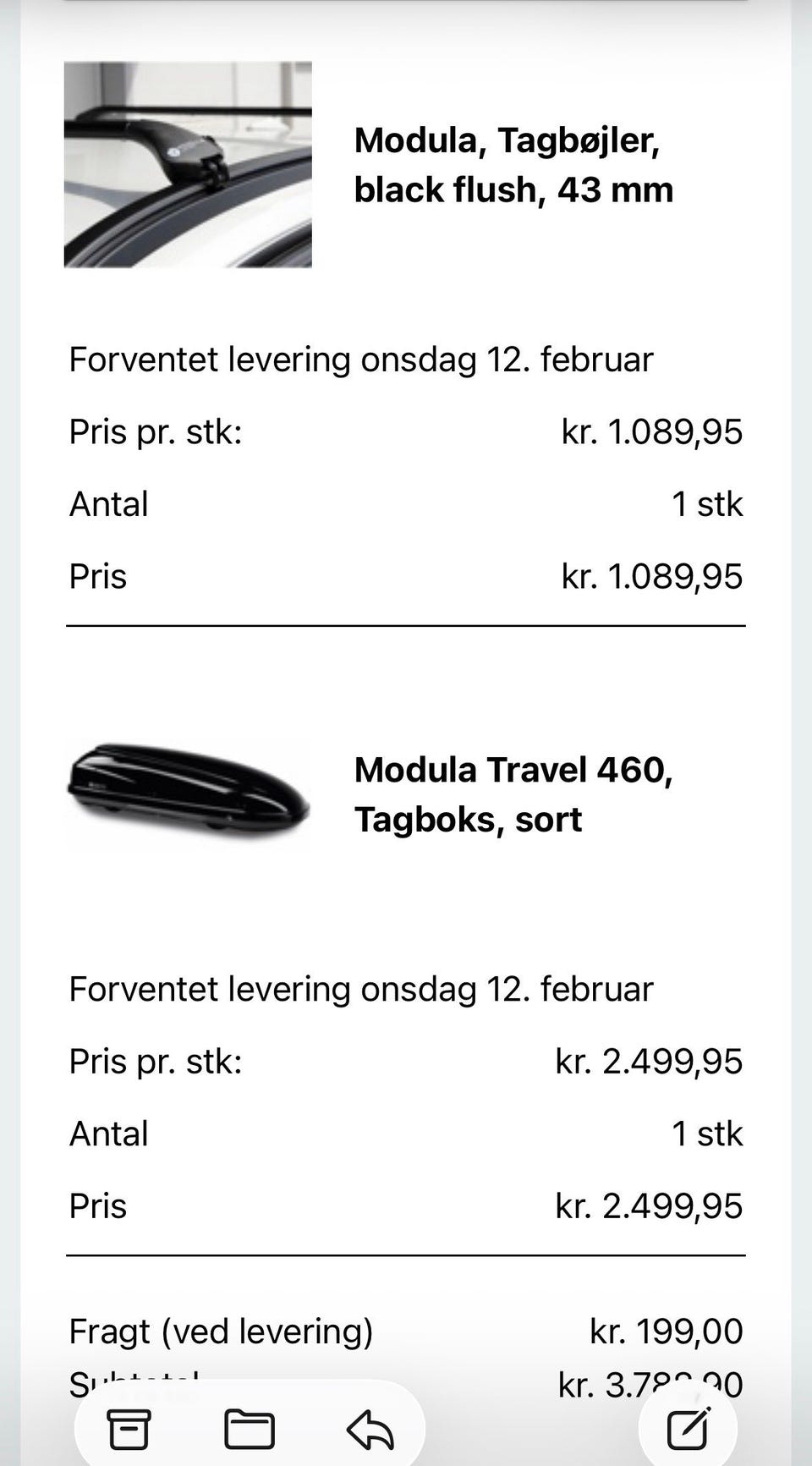Viewport: 812px width, 1466px height.
Task: Tap the reply arrow icon
Action: [370, 1430]
